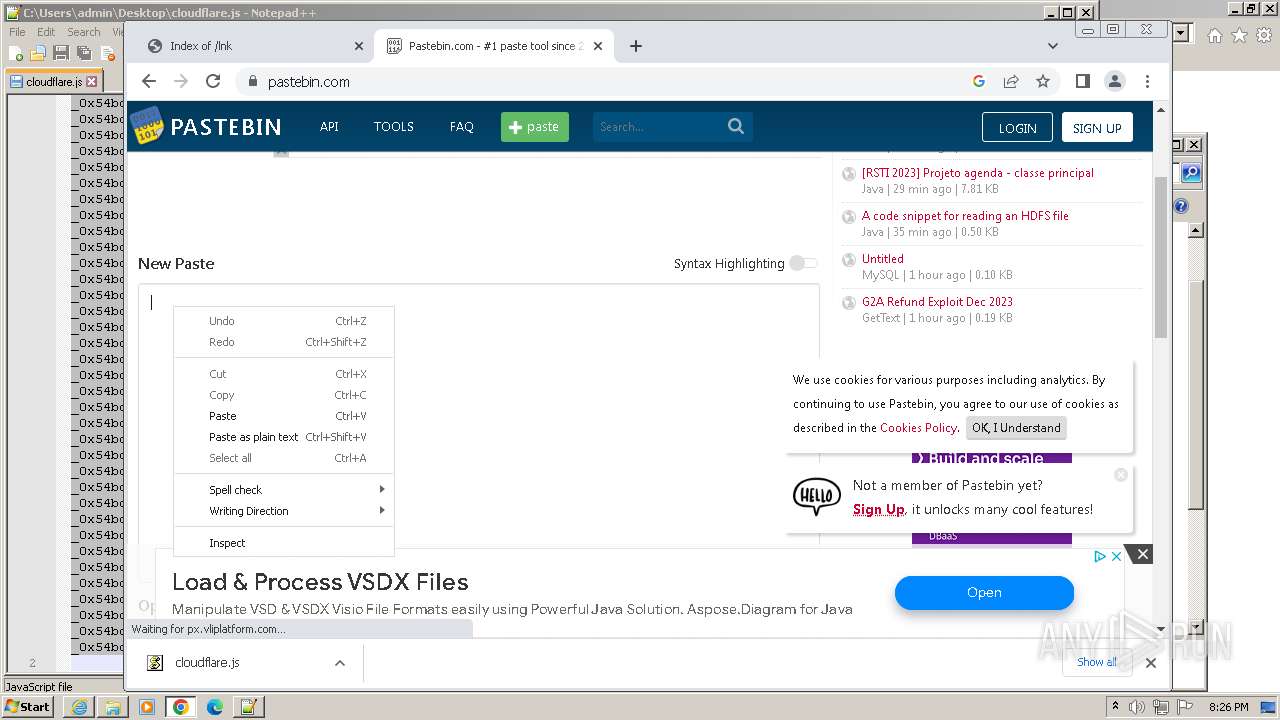The width and height of the screenshot is (1280, 720).
Task: Click the home icon in background IE window
Action: [x=1214, y=35]
